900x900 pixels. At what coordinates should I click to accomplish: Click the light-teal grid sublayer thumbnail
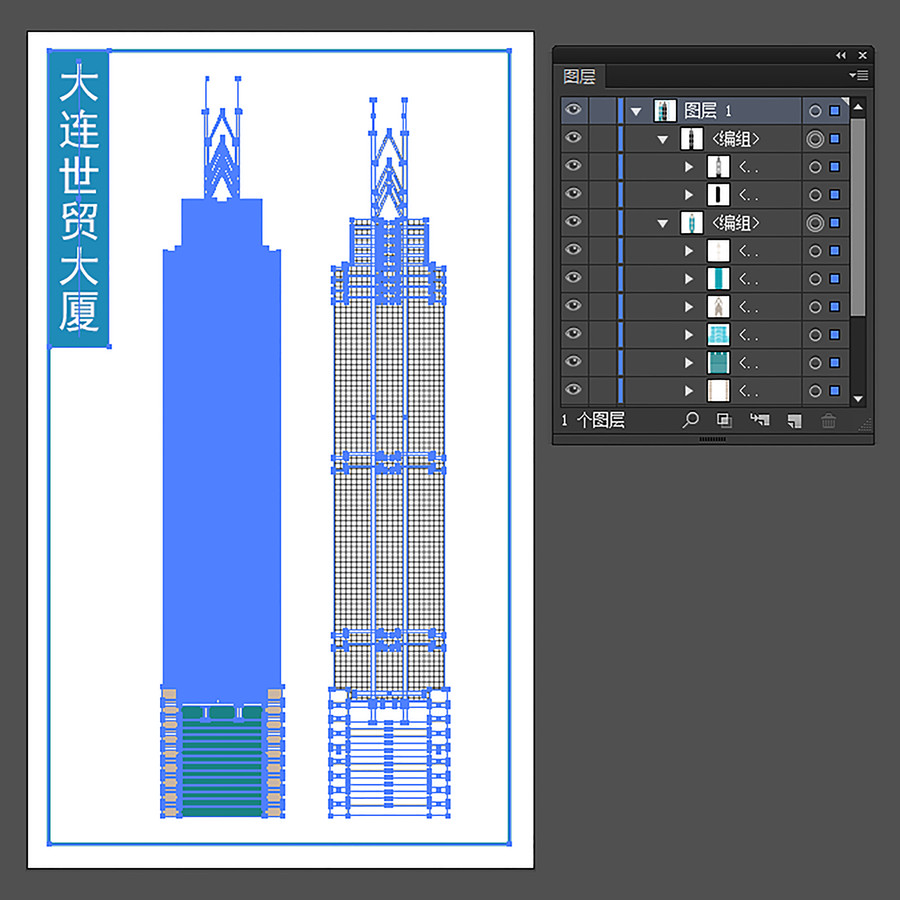pyautogui.click(x=718, y=335)
